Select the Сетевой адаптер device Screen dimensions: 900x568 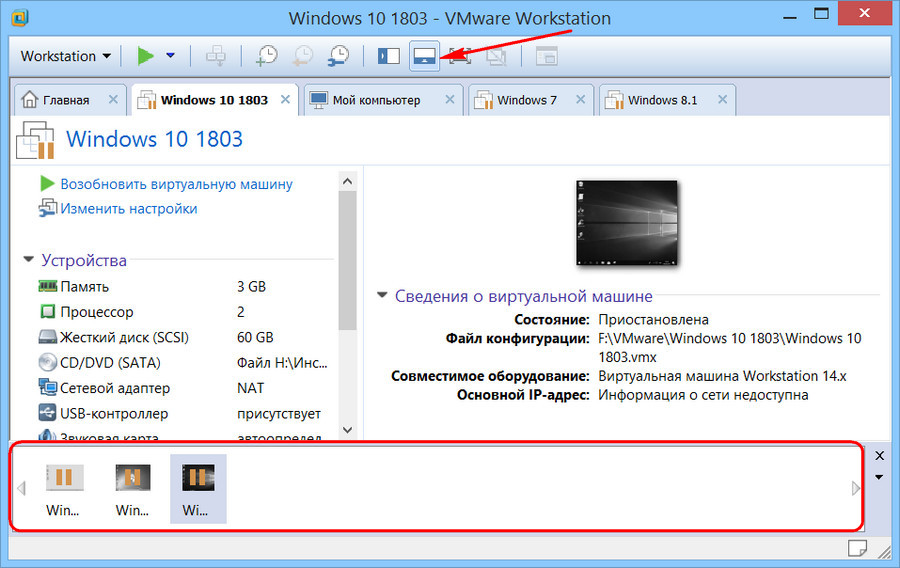(115, 388)
